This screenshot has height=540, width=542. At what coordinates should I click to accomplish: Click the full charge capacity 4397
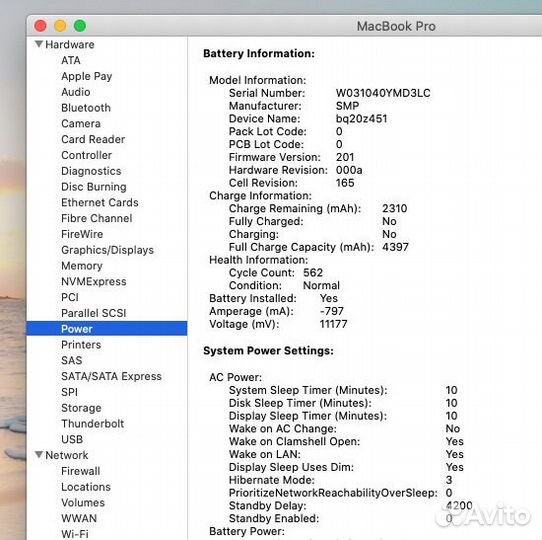click(395, 247)
